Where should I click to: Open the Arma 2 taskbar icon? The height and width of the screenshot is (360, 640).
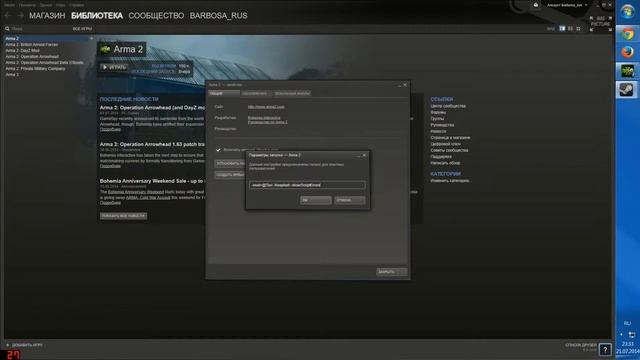[x=628, y=71]
